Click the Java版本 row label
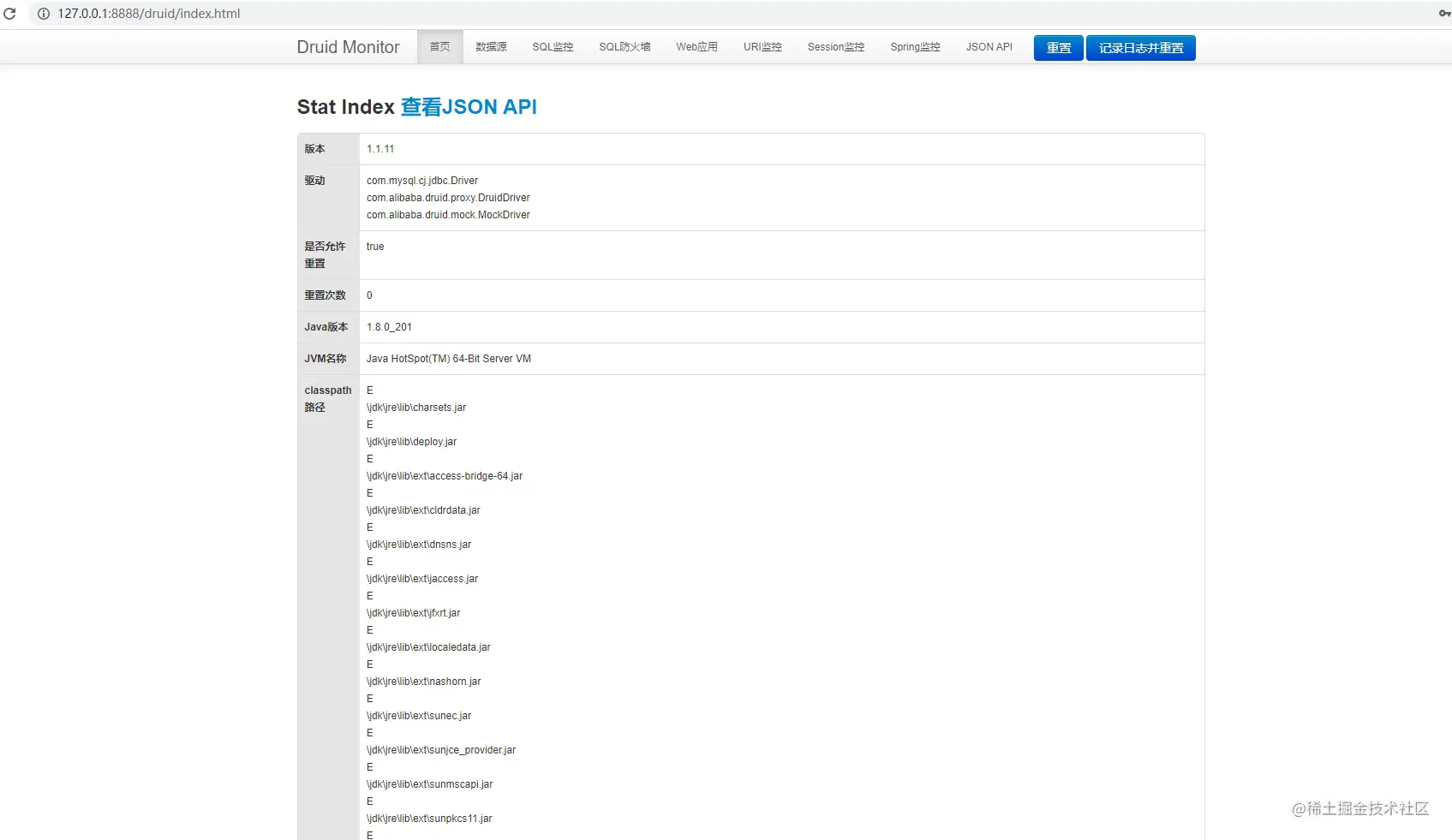This screenshot has height=840, width=1452. pyautogui.click(x=326, y=327)
